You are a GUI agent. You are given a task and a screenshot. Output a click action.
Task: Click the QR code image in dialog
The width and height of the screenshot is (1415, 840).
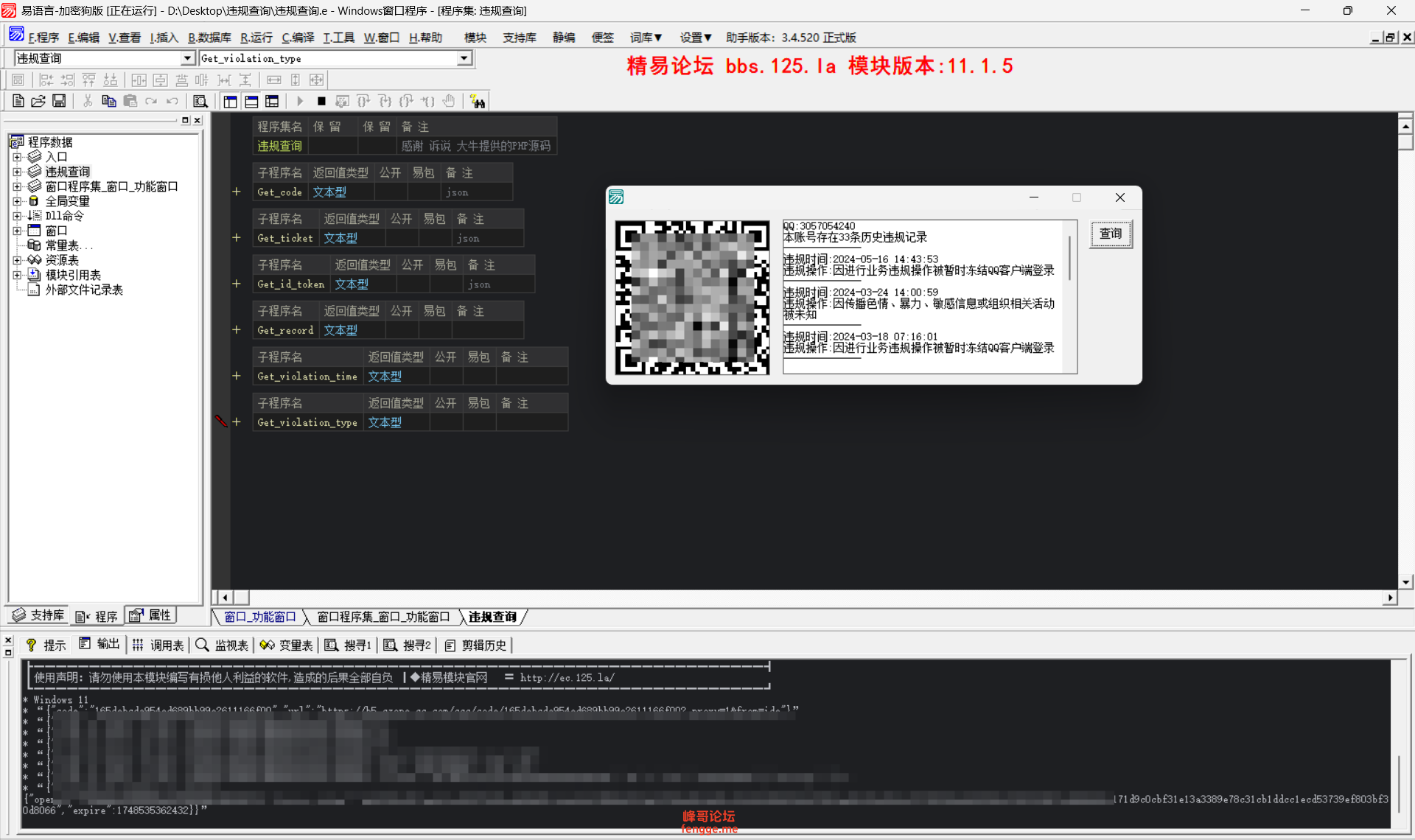coord(693,297)
